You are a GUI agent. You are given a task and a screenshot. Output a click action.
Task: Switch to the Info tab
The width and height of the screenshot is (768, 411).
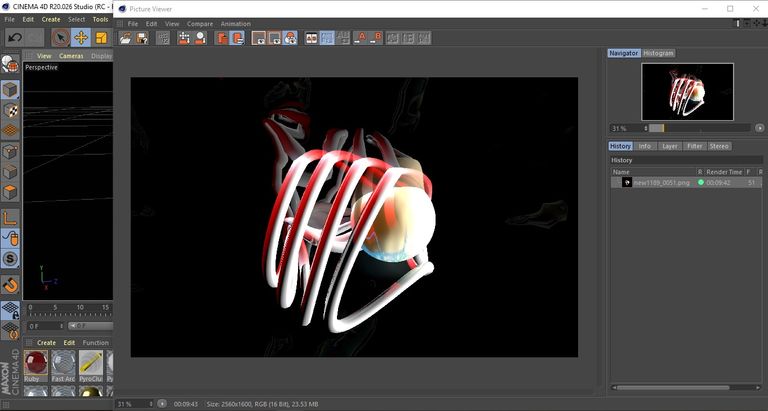(645, 146)
